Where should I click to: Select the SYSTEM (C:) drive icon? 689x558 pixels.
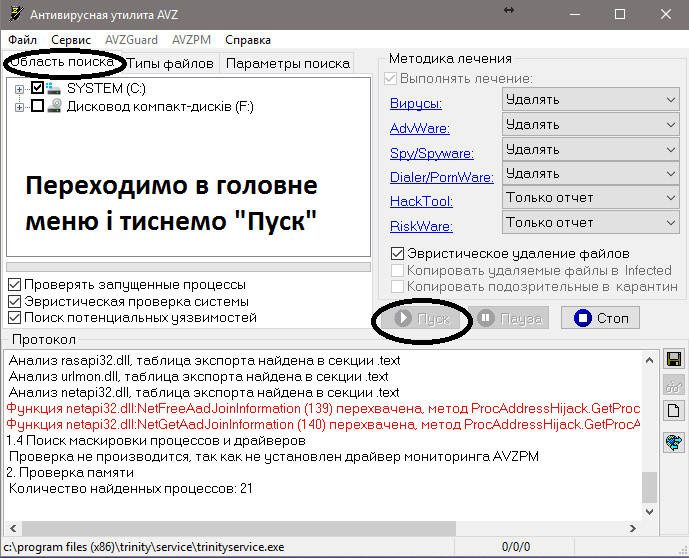(x=54, y=89)
